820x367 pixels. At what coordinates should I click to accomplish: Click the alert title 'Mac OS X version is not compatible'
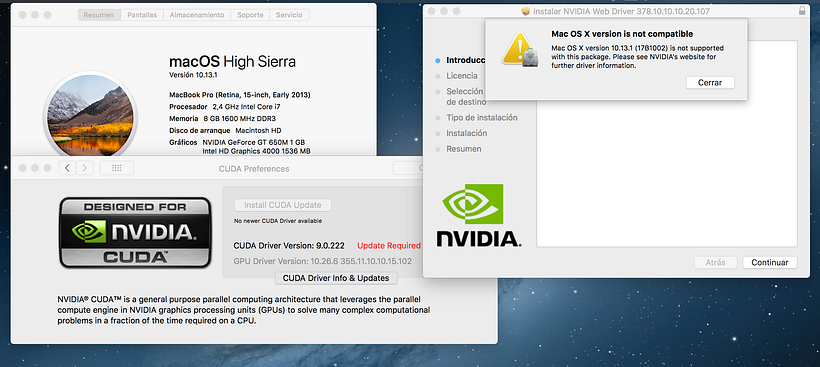pyautogui.click(x=622, y=34)
